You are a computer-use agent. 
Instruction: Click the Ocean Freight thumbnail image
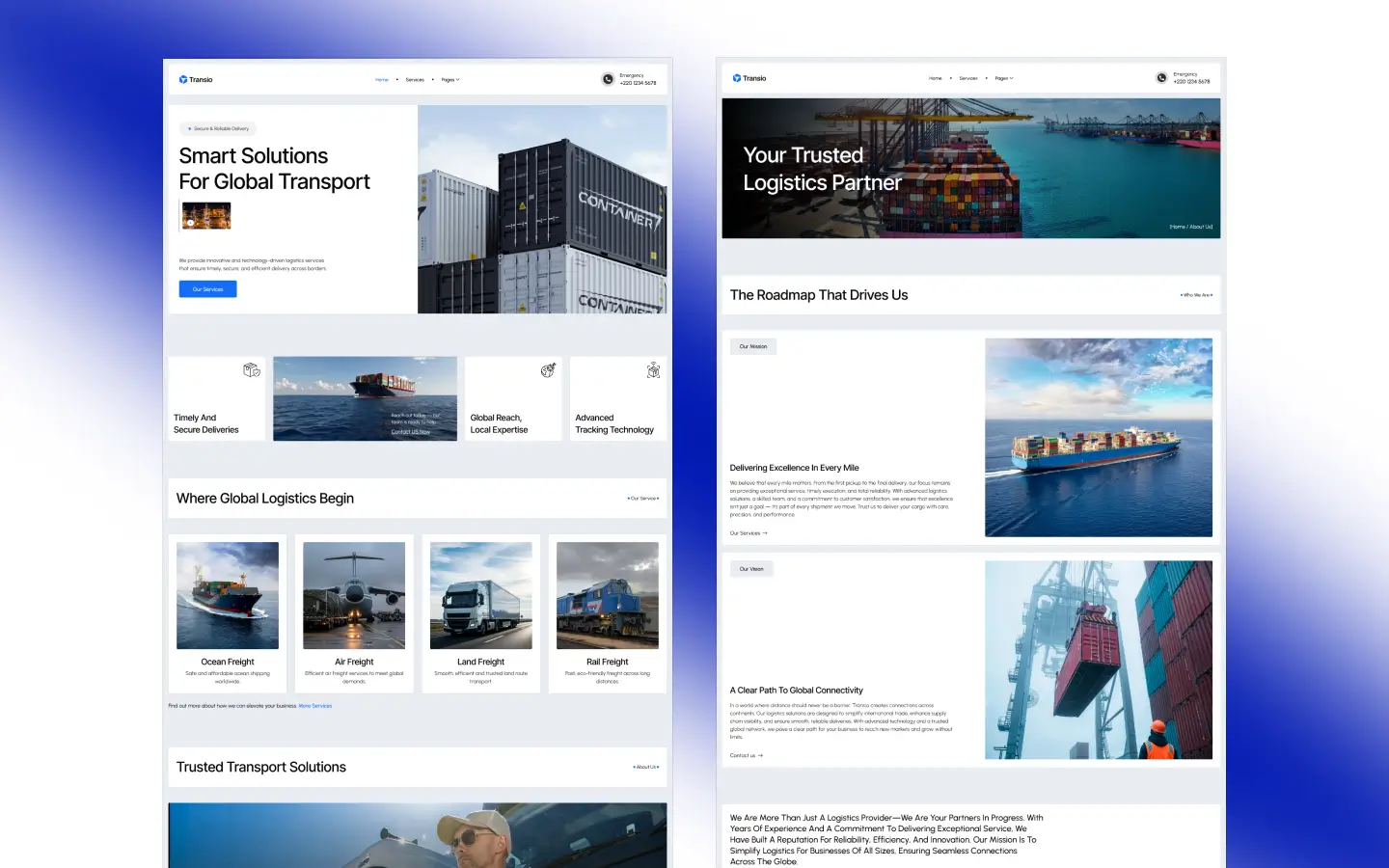pos(227,595)
